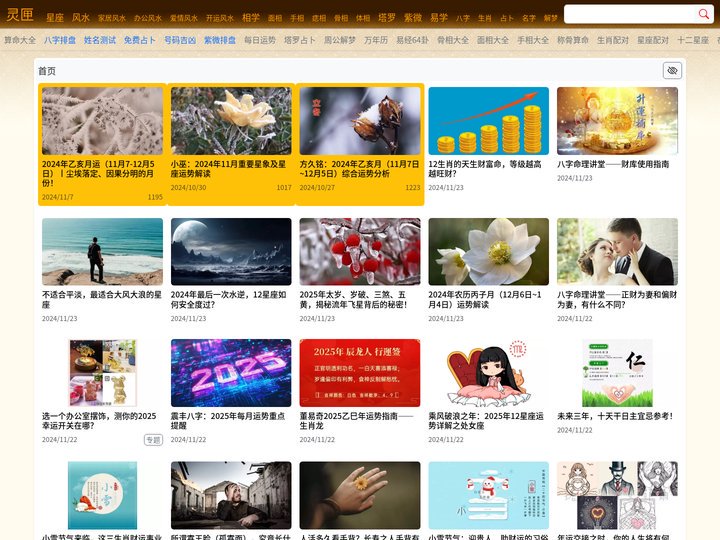Open the man on beach thumbnail

pos(102,252)
